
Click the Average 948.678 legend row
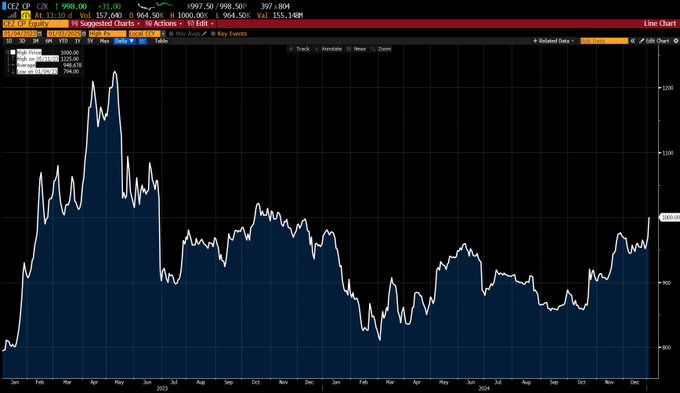tap(48, 65)
